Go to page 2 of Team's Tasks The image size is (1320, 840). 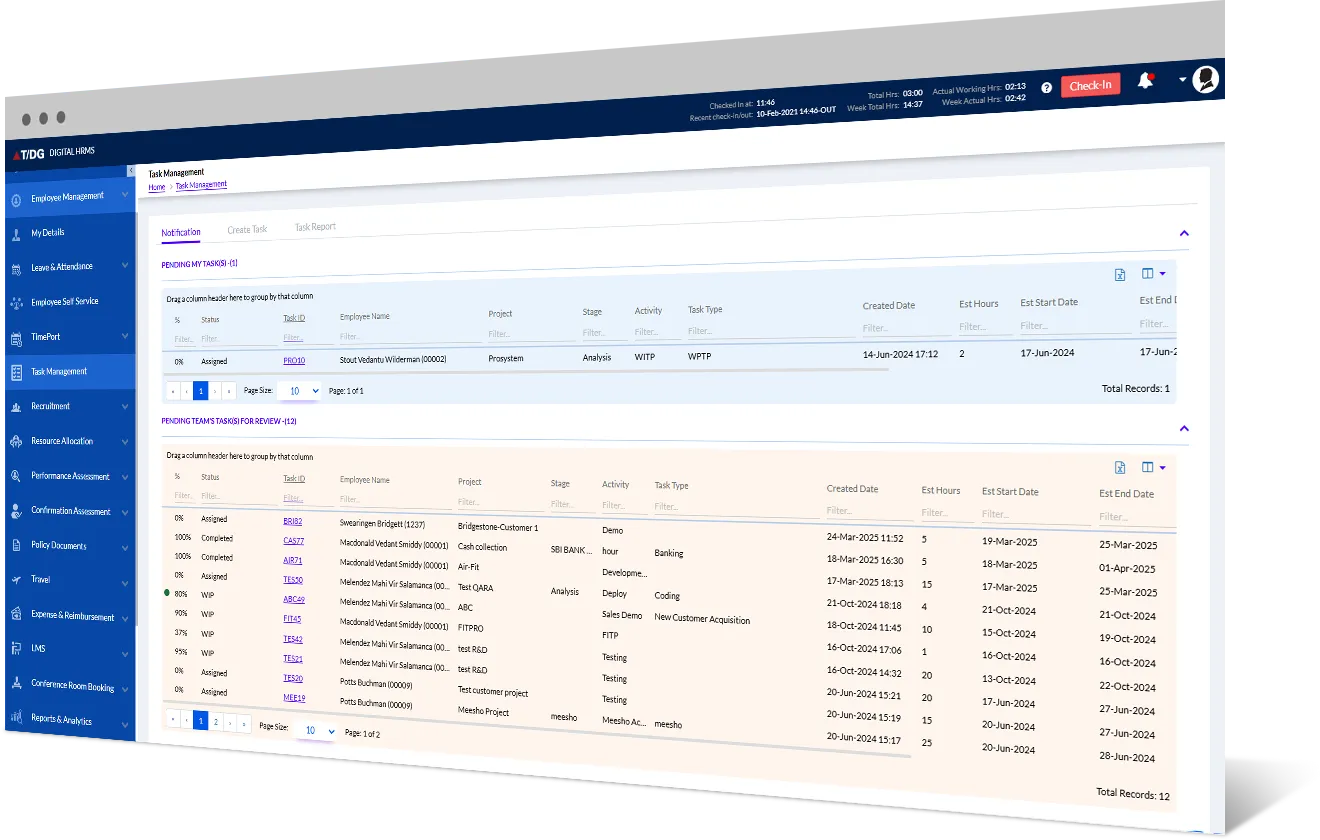coord(216,721)
